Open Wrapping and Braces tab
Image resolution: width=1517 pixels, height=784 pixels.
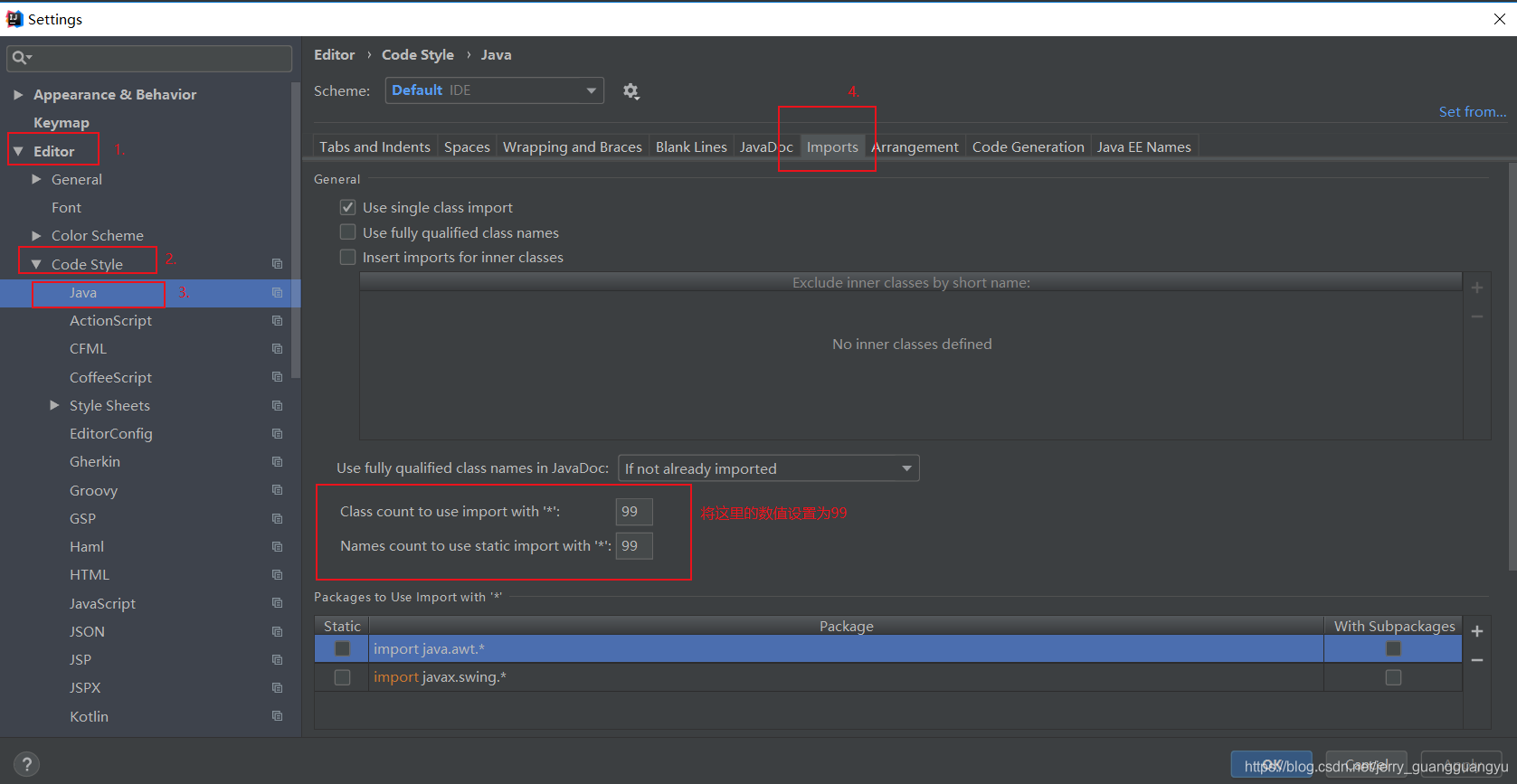click(x=572, y=146)
